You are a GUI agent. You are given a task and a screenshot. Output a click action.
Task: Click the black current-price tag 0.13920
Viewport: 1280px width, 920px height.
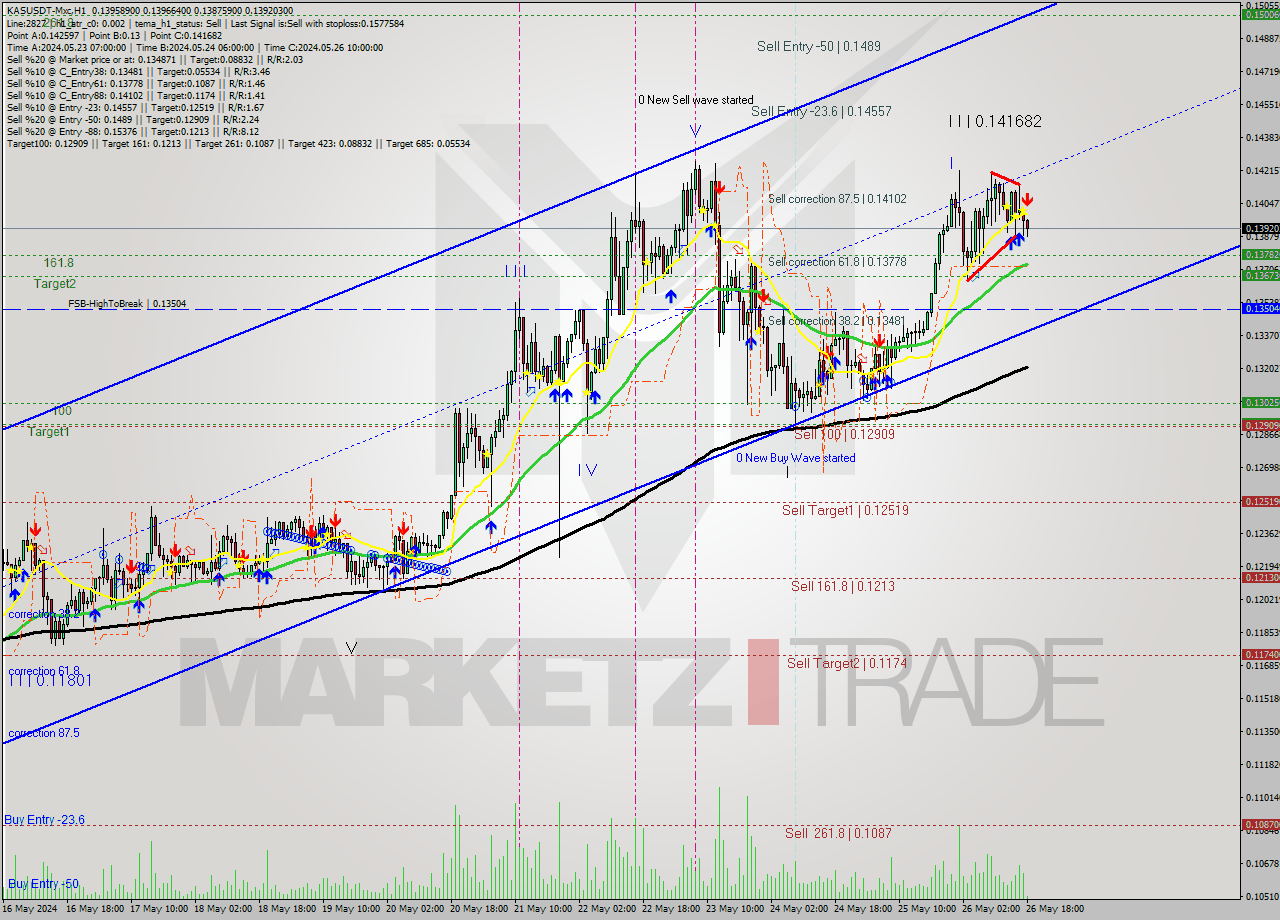pyautogui.click(x=1260, y=229)
